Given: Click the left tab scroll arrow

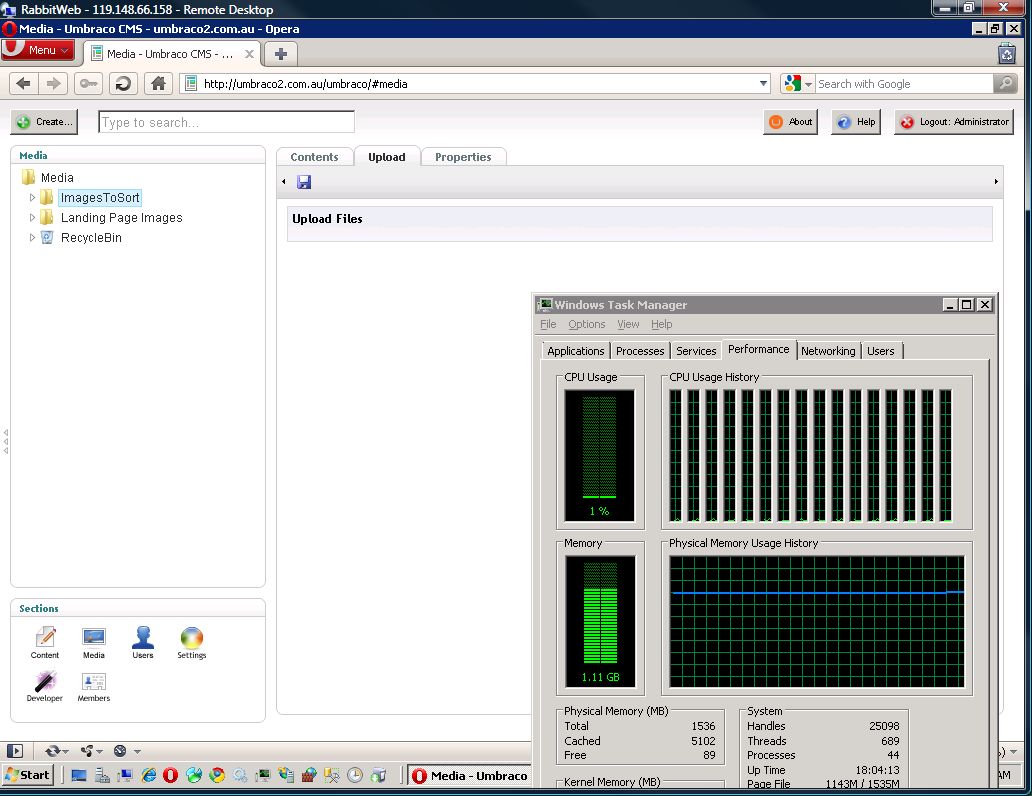Looking at the screenshot, I should point(284,182).
